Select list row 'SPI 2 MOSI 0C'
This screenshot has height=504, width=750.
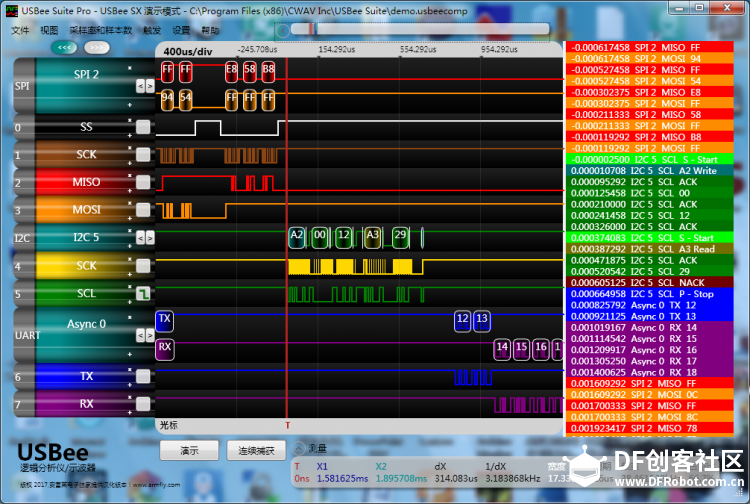coord(650,394)
